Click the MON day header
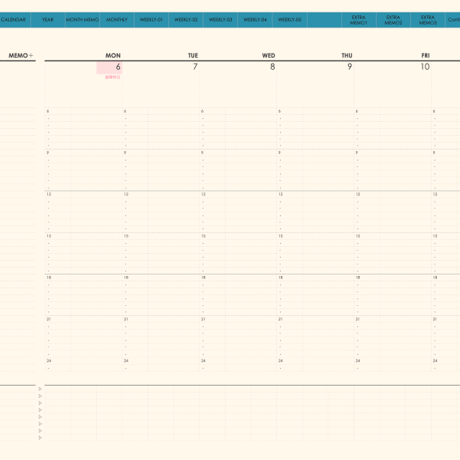Viewport: 460px width, 460px height. [113, 55]
